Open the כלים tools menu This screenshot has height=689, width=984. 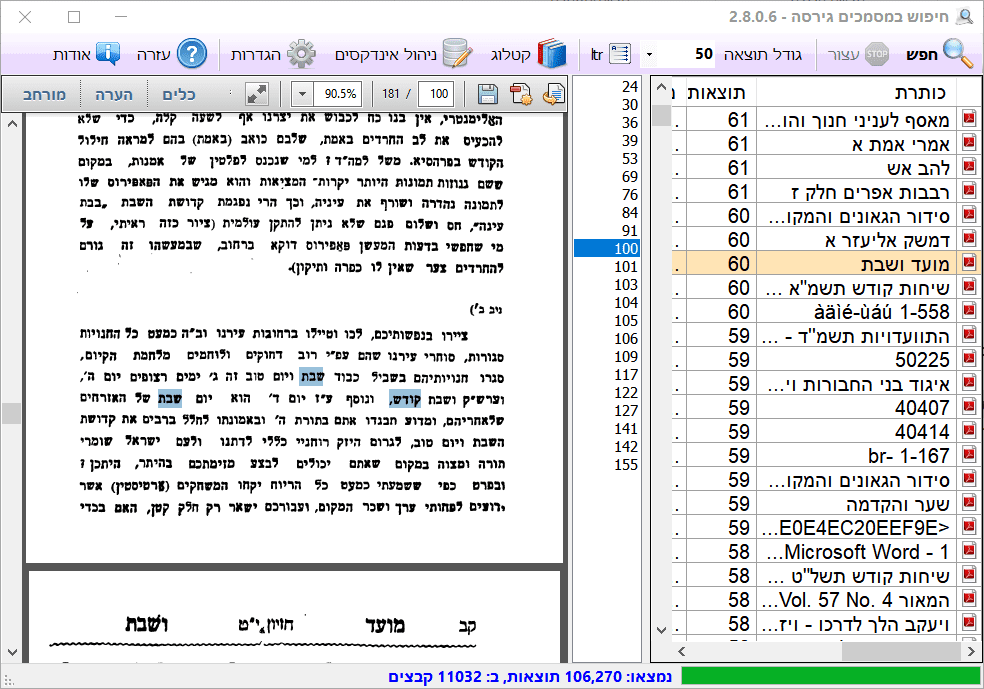click(178, 94)
